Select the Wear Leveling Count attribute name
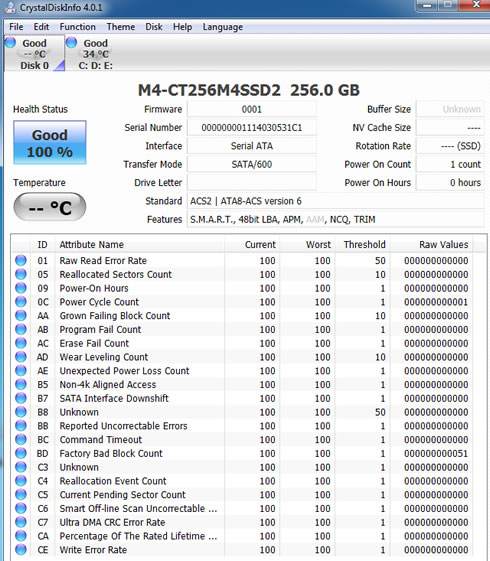 (x=104, y=357)
